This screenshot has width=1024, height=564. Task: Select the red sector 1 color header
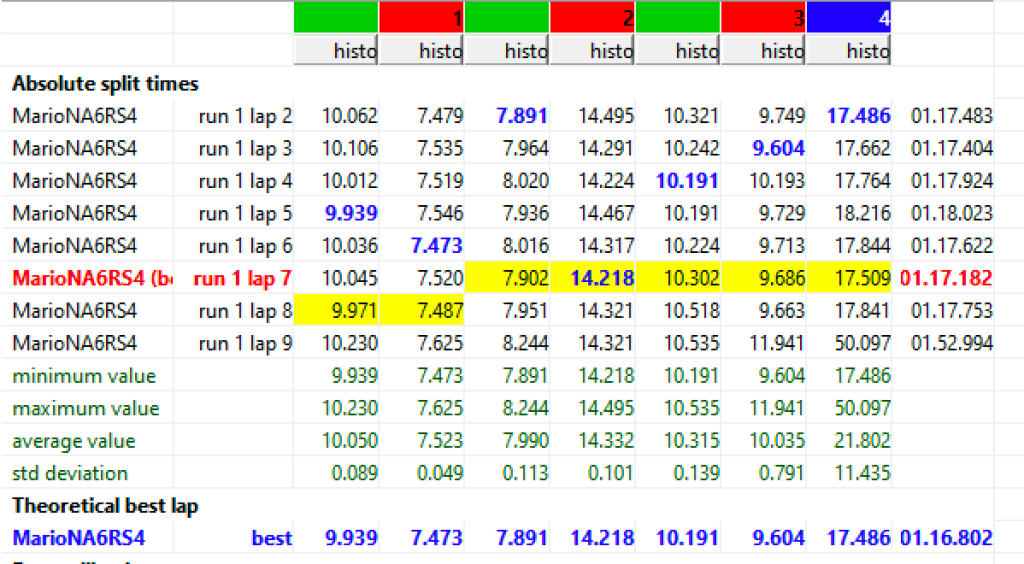[x=421, y=17]
